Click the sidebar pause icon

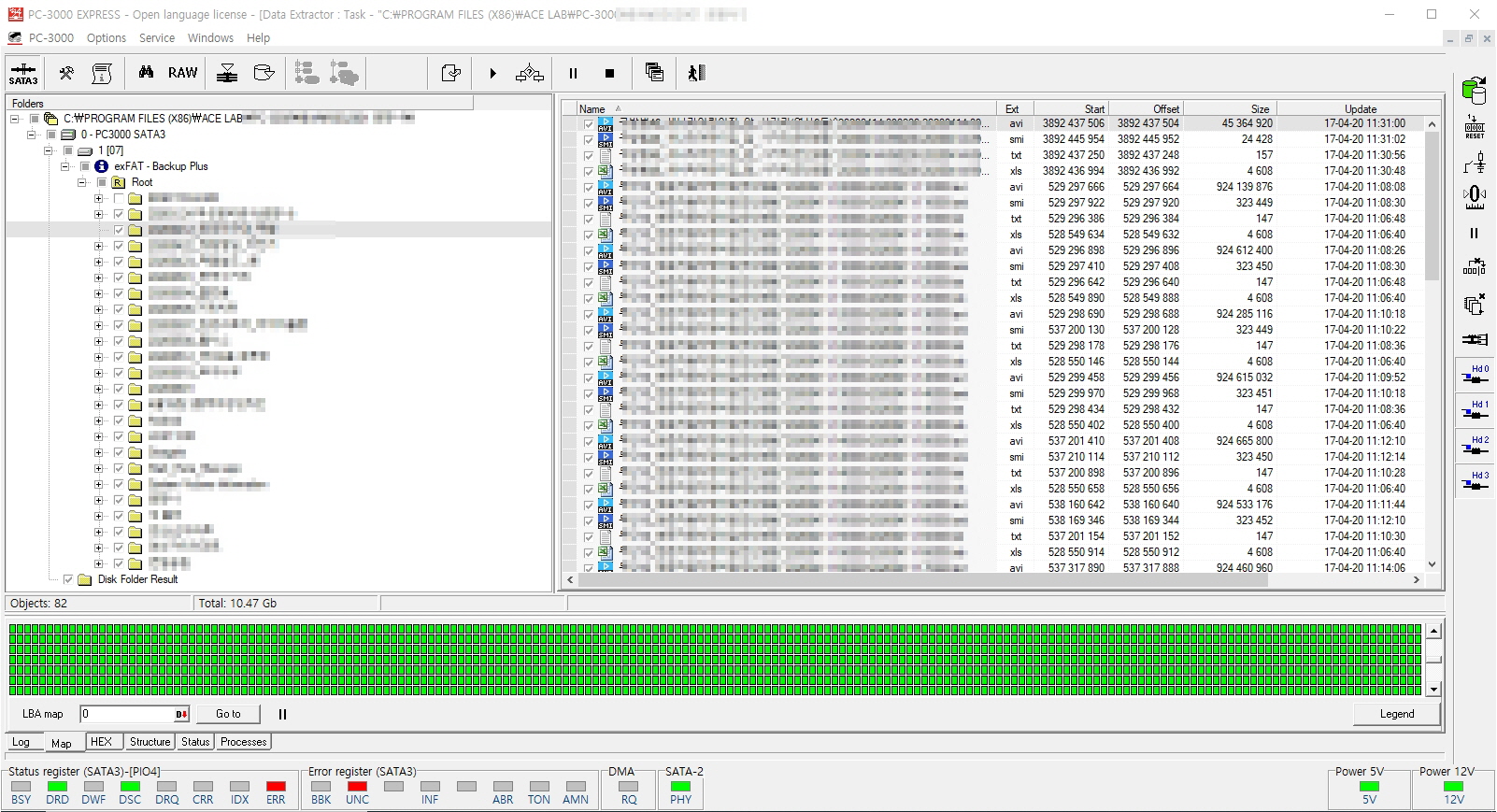[x=1475, y=234]
